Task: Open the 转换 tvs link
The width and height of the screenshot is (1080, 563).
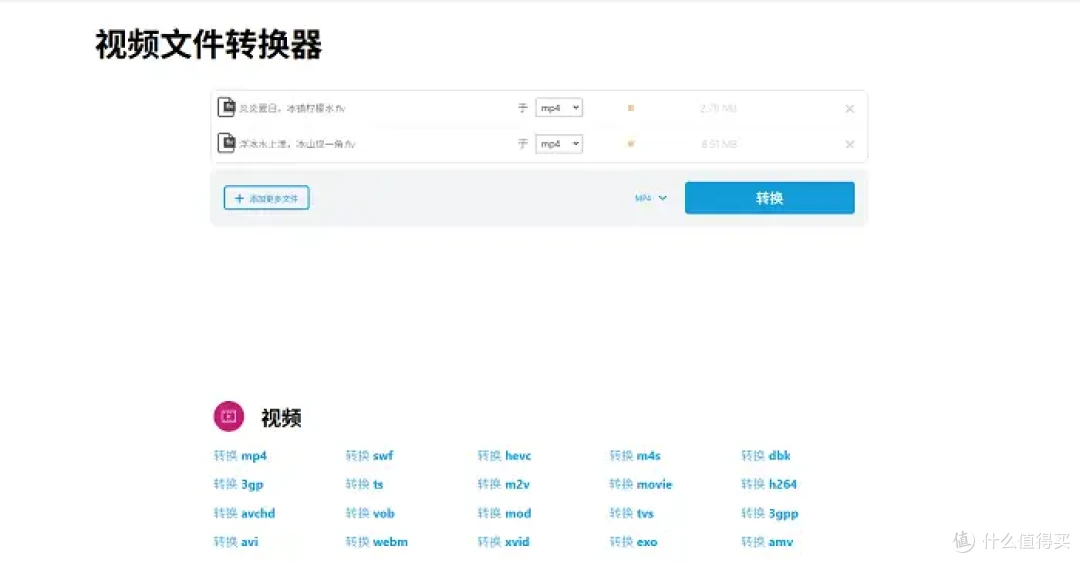Action: (x=632, y=513)
